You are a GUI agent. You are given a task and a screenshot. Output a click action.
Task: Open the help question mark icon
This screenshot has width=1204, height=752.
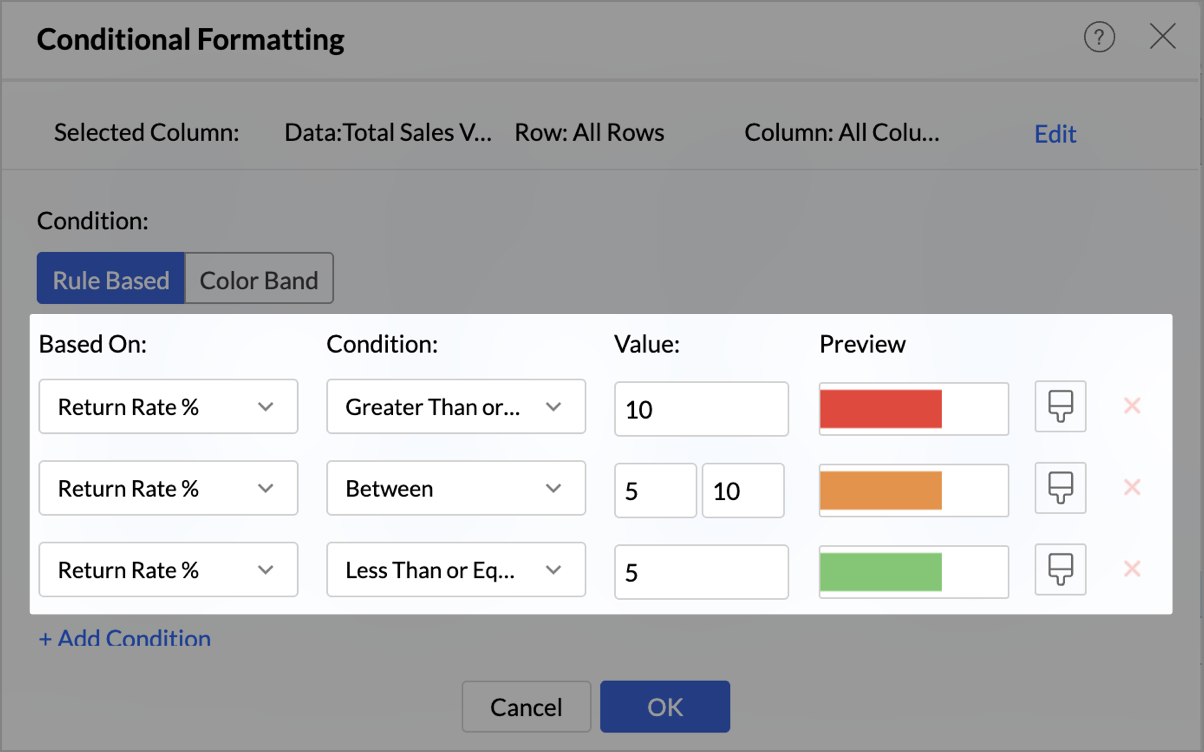[1099, 39]
